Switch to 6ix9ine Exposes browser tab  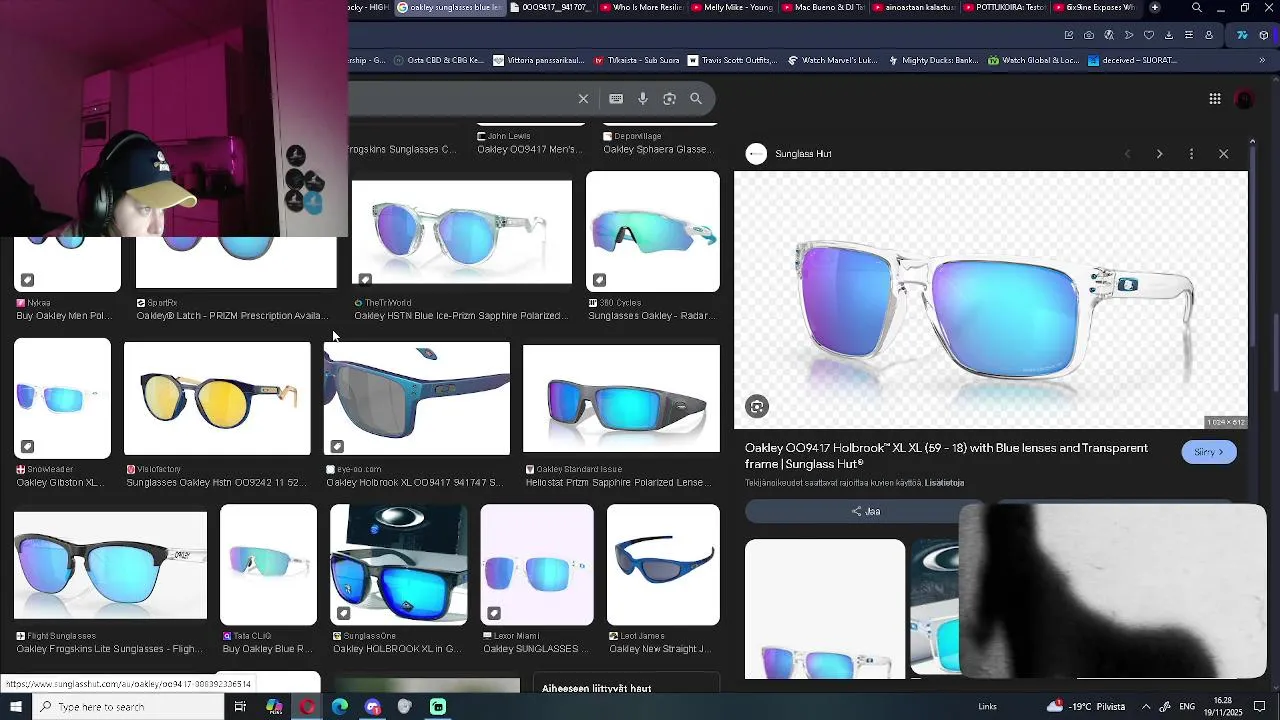point(1094,7)
